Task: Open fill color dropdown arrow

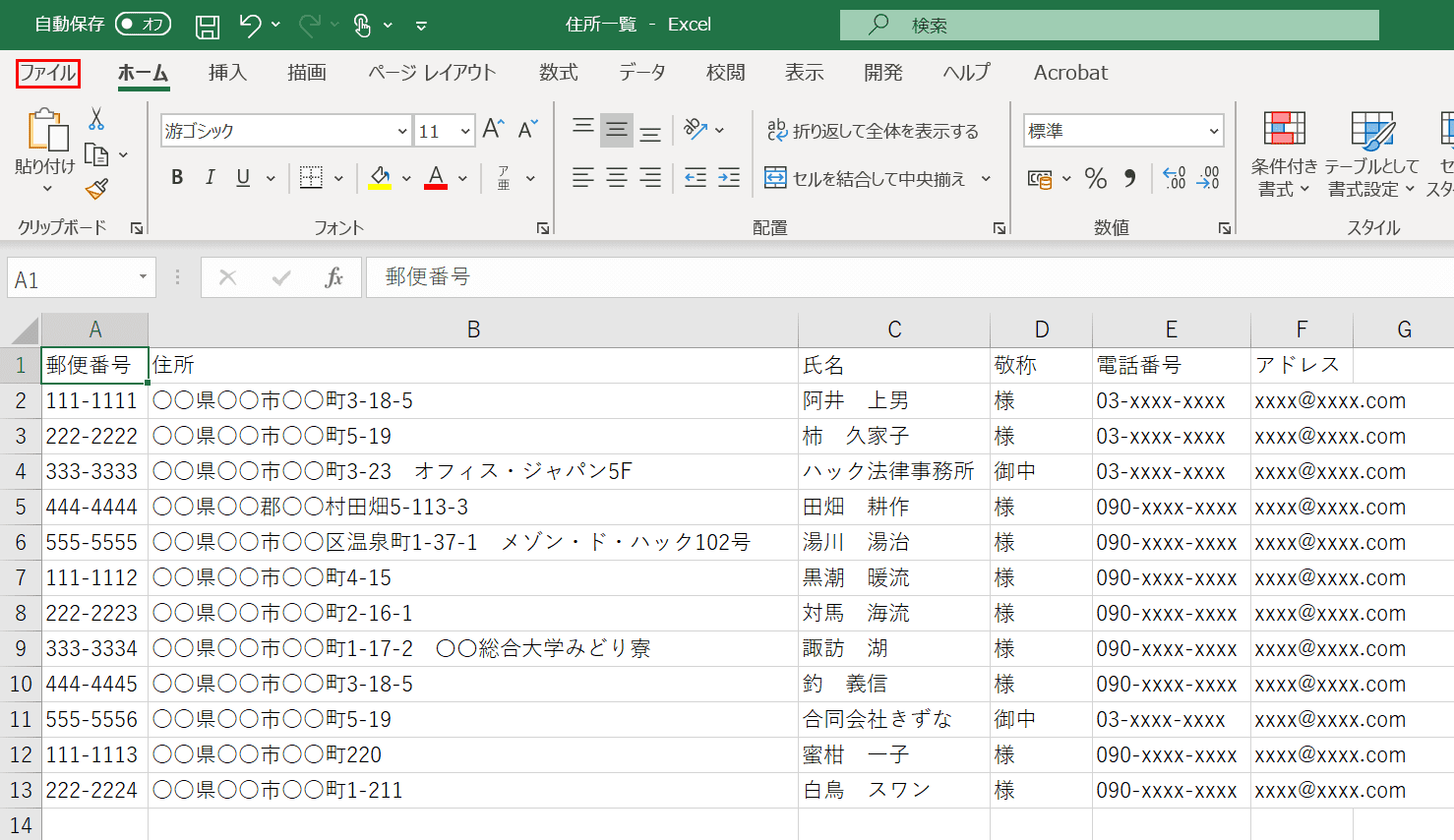Action: (x=405, y=179)
